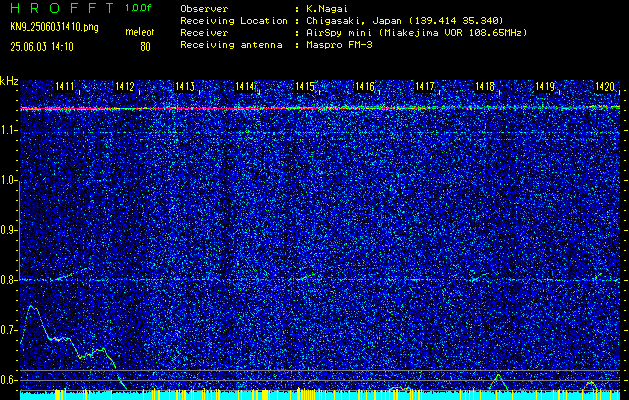Click the 1.0 frequency axis label
The width and height of the screenshot is (629, 400).
coord(8,181)
